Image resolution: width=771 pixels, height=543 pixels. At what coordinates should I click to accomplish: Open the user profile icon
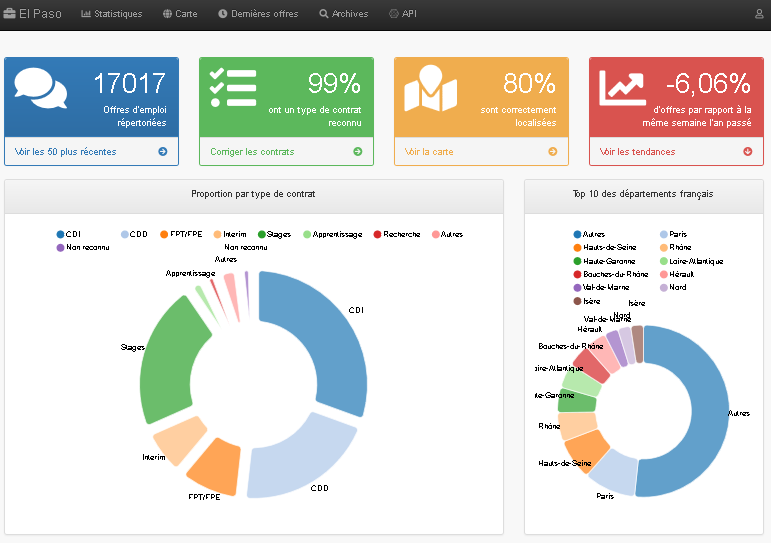[x=759, y=14]
